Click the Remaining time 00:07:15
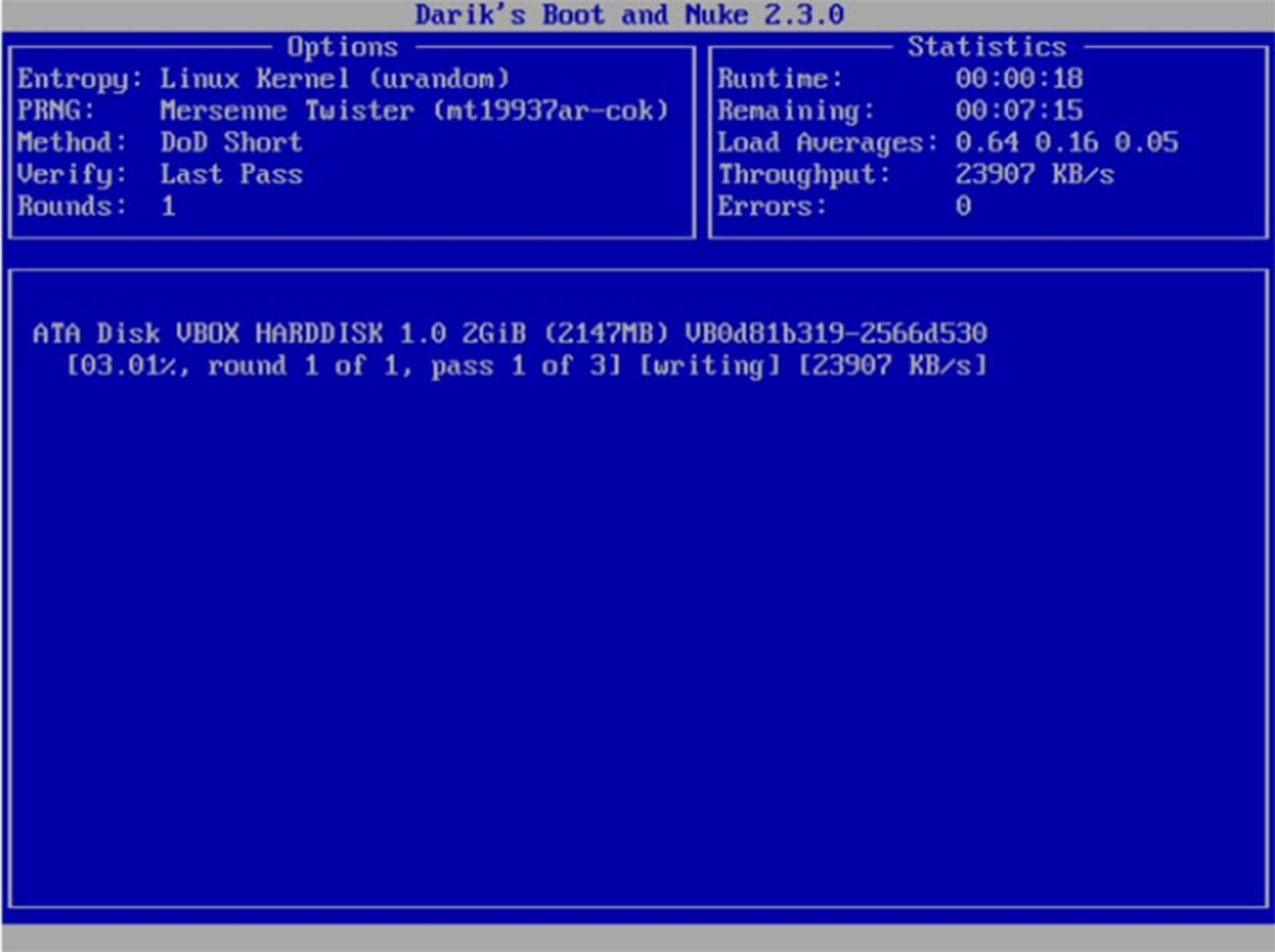 click(x=1019, y=111)
